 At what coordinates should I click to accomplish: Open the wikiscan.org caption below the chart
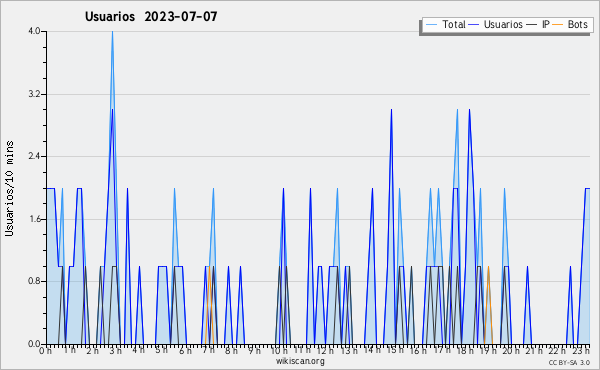(300, 361)
